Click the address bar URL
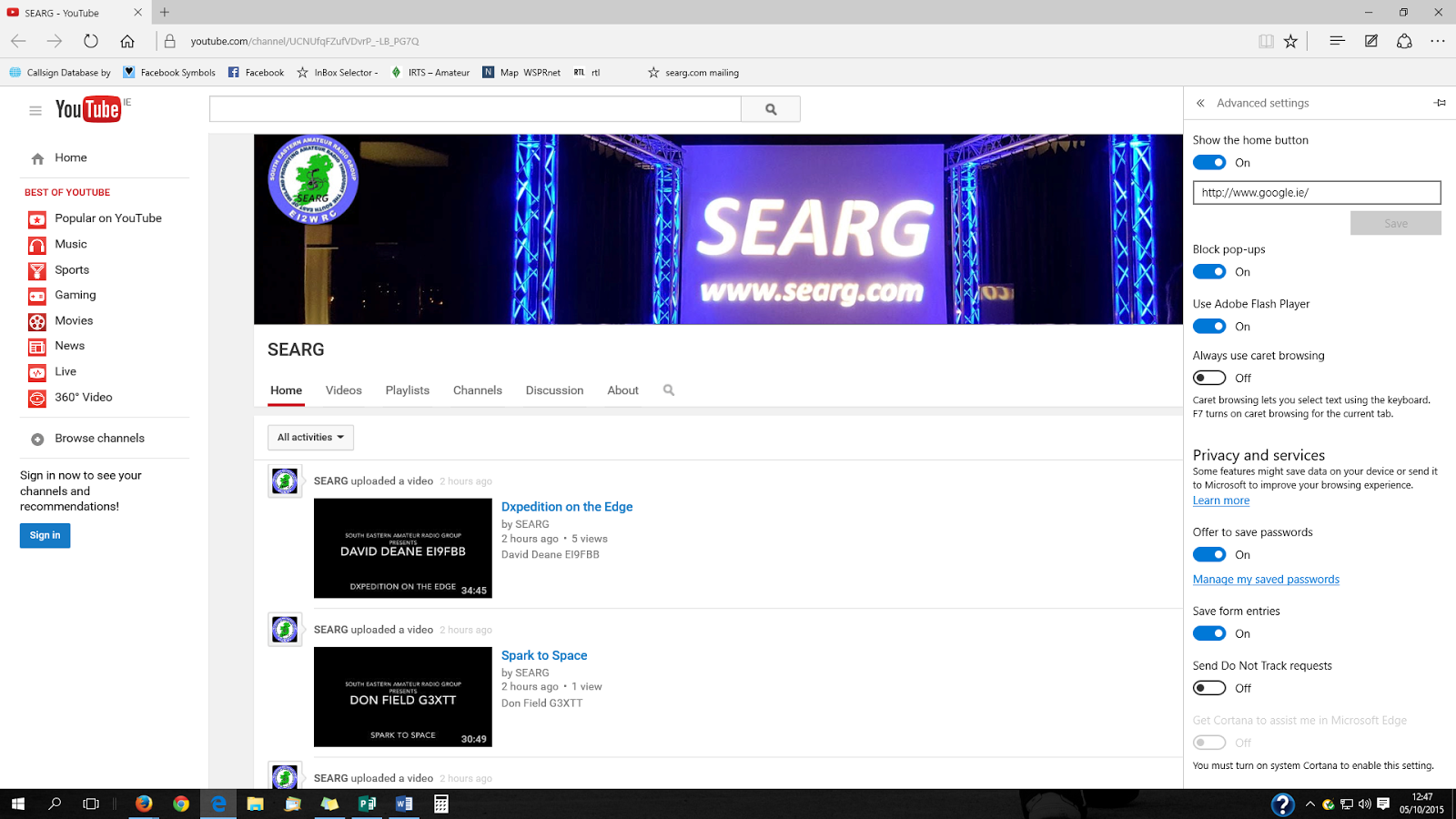The image size is (1456, 819). tap(305, 41)
